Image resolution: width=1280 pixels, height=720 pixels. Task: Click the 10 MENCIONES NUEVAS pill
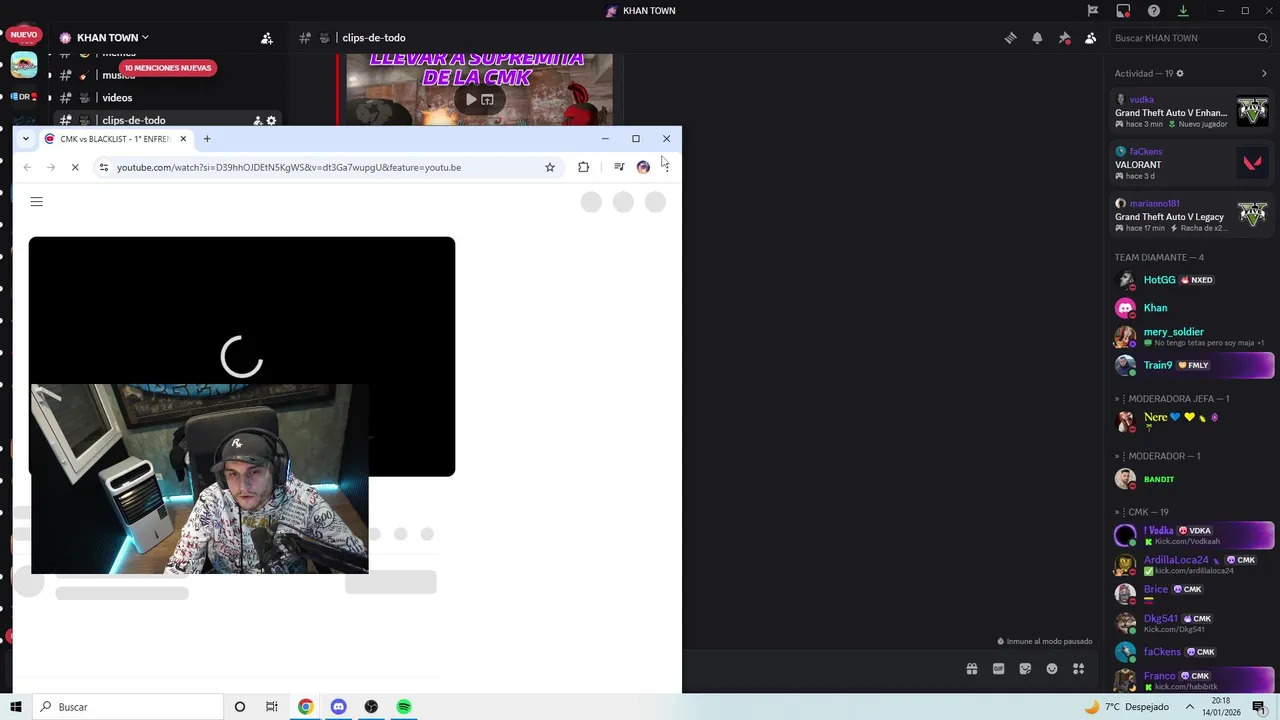tap(168, 68)
